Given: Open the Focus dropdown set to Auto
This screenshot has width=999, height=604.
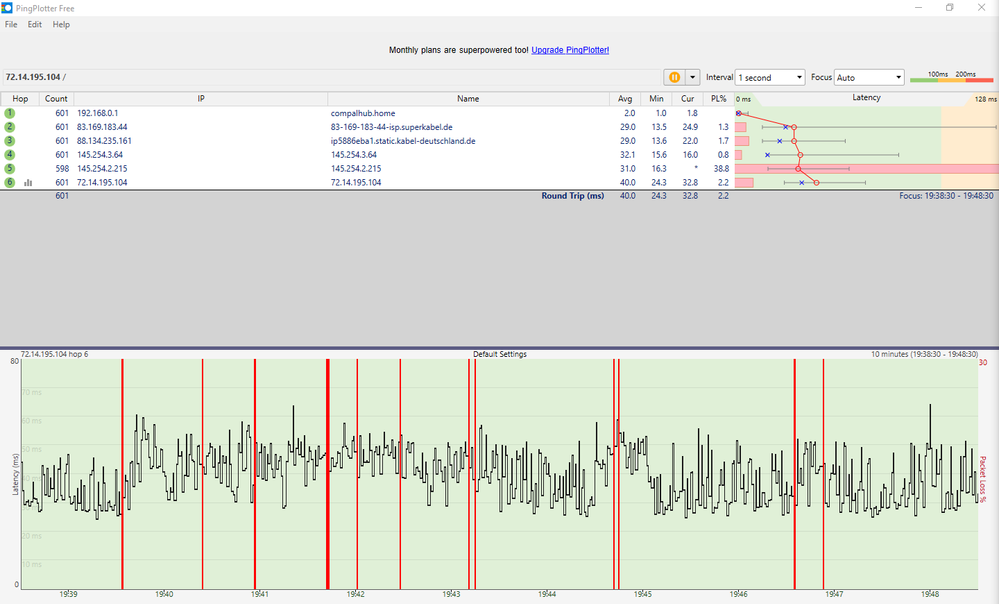Looking at the screenshot, I should click(869, 77).
